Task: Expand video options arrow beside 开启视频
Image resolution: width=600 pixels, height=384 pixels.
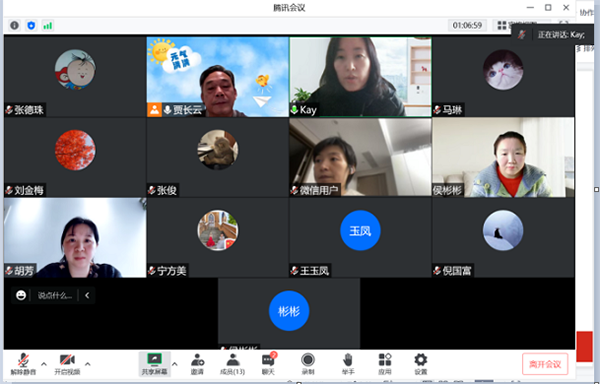Action: tap(88, 364)
